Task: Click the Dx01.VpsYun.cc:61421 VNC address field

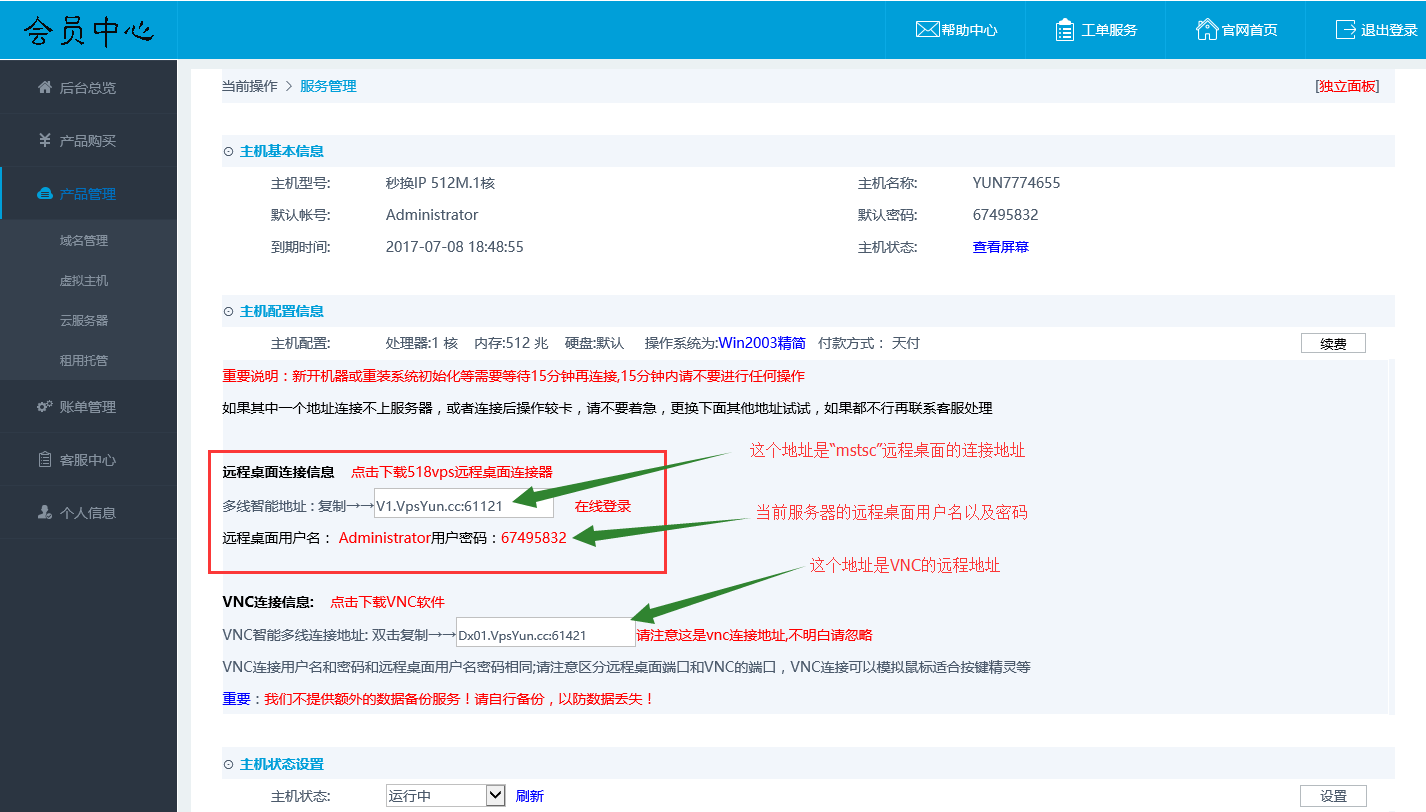Action: tap(545, 634)
